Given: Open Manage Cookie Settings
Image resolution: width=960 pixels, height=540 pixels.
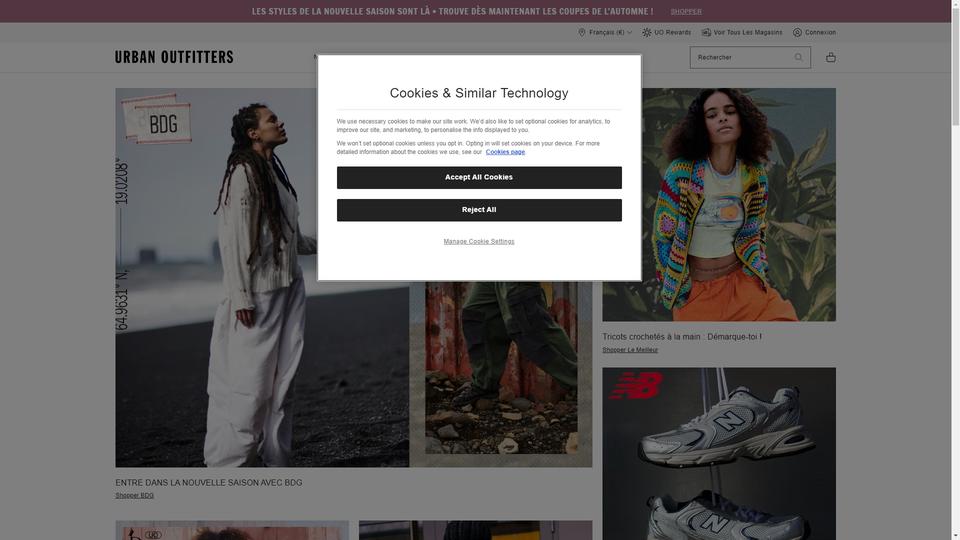Looking at the screenshot, I should (479, 242).
